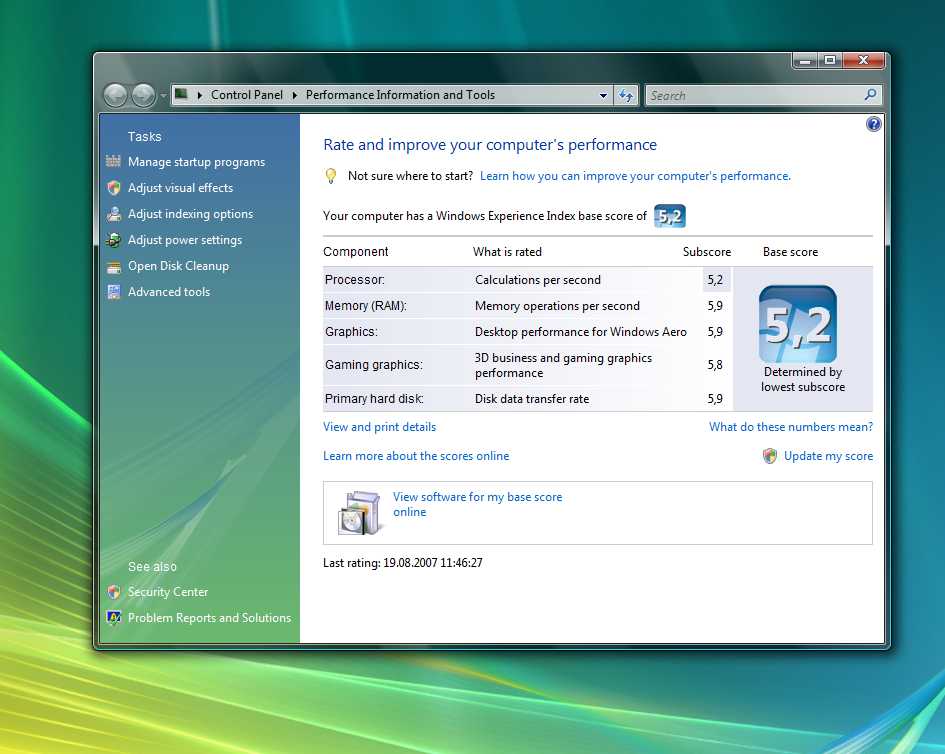The height and width of the screenshot is (754, 945).
Task: Click the Adjust indexing options icon
Action: 113,214
